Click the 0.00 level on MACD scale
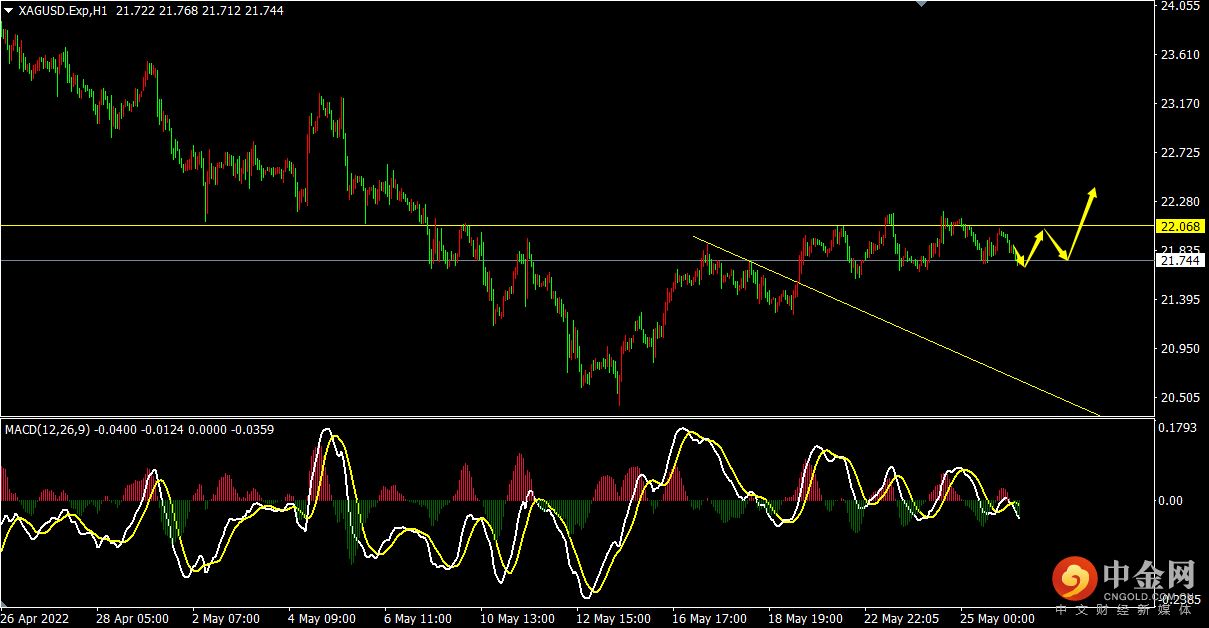The height and width of the screenshot is (628, 1209). click(1170, 501)
